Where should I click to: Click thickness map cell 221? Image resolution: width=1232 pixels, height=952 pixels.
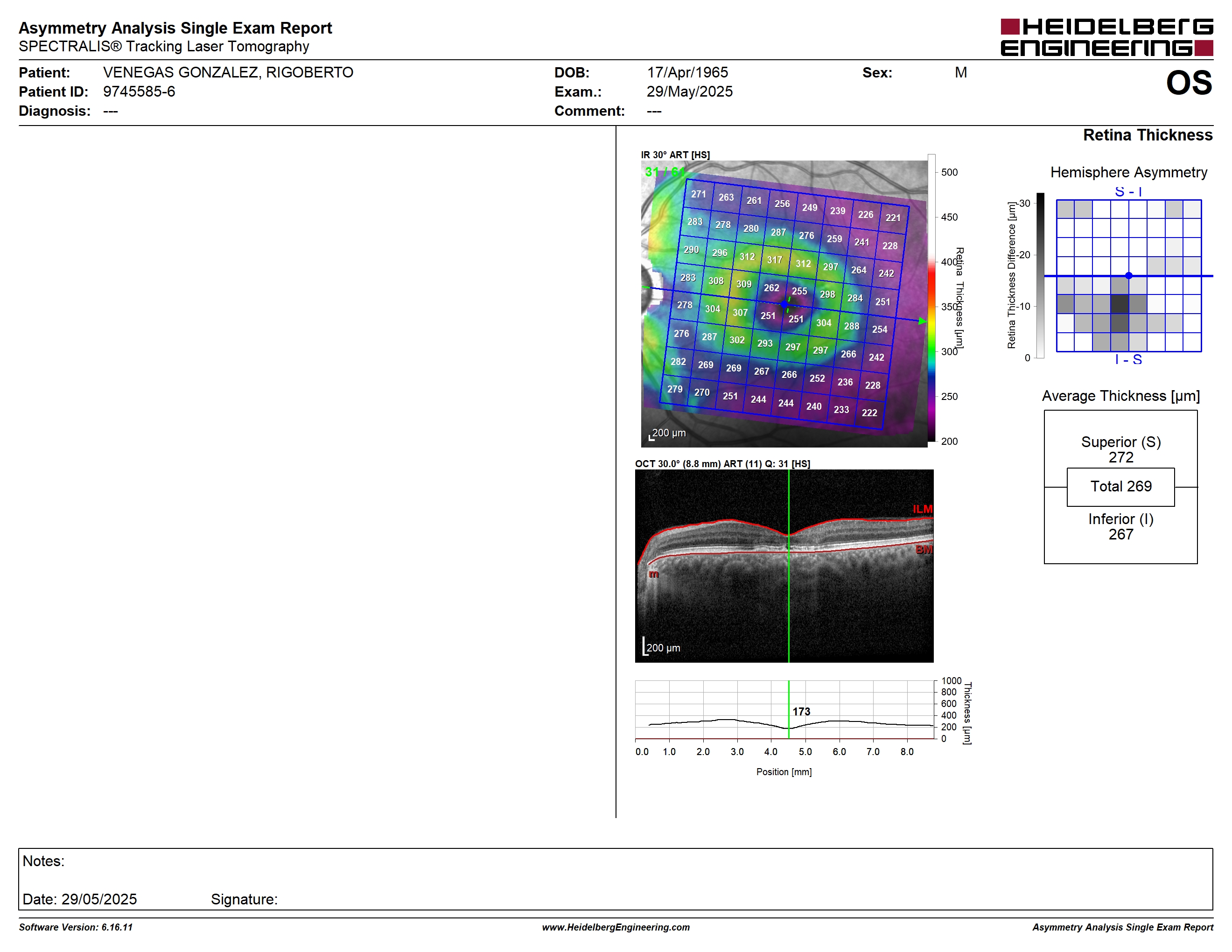coord(893,217)
